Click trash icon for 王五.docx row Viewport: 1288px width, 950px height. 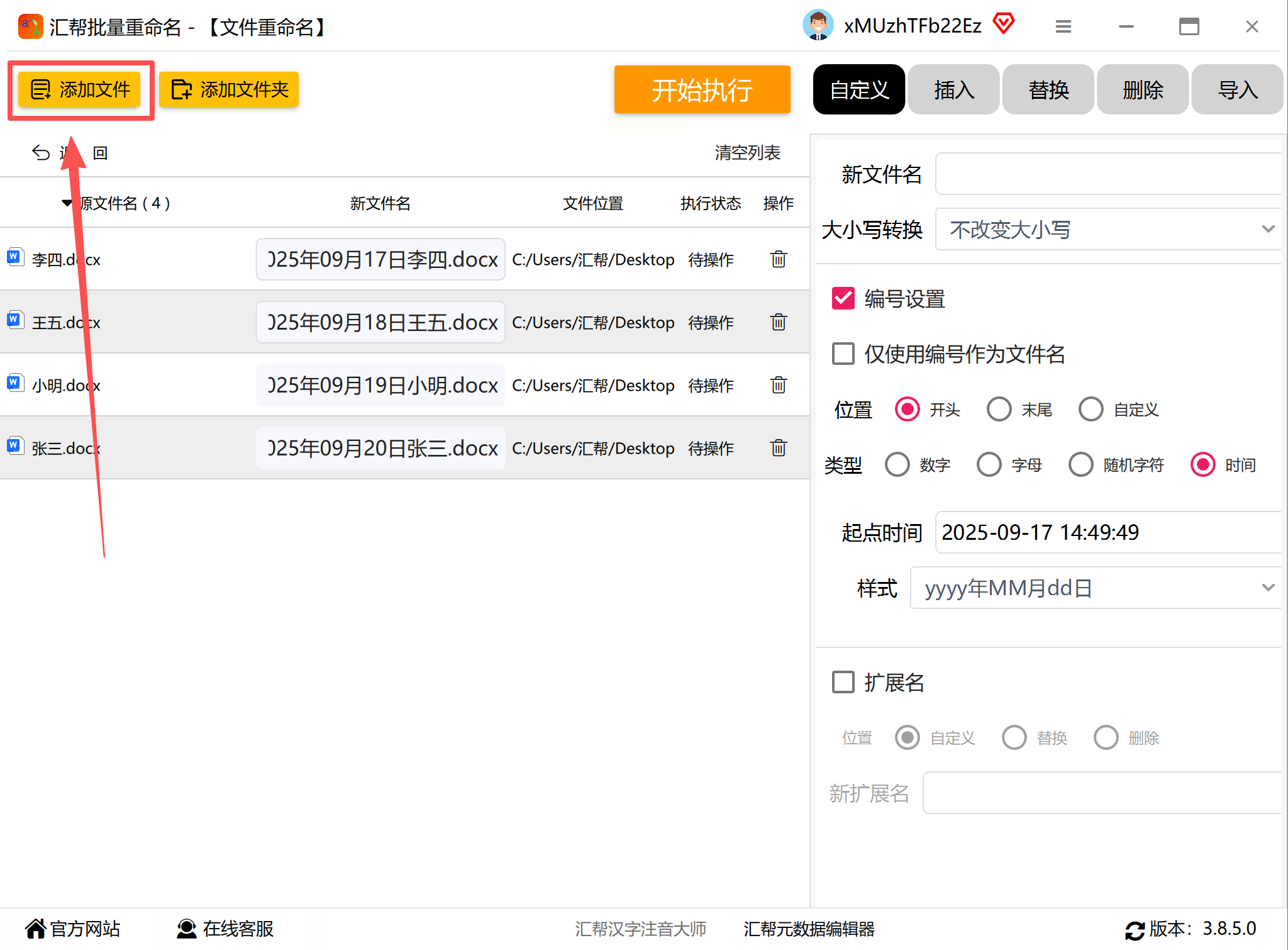(x=778, y=322)
